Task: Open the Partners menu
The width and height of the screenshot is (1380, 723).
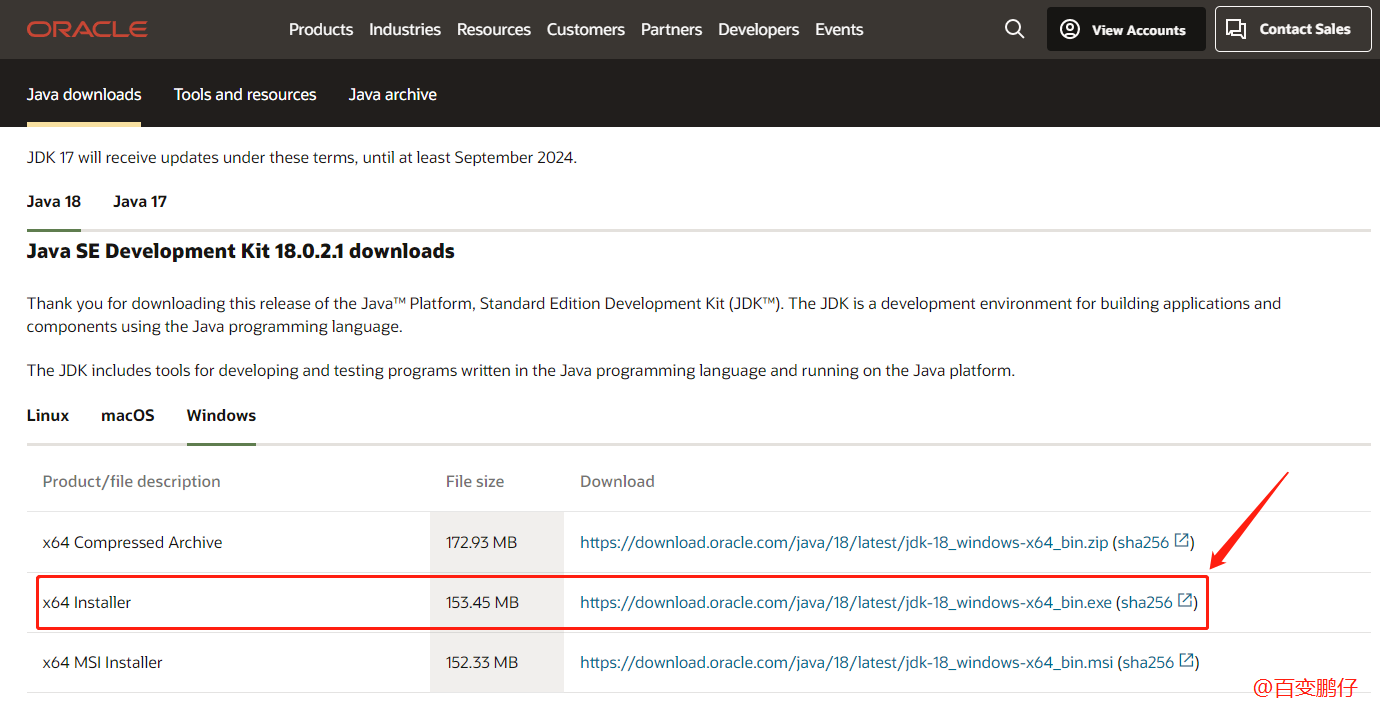Action: (x=671, y=30)
